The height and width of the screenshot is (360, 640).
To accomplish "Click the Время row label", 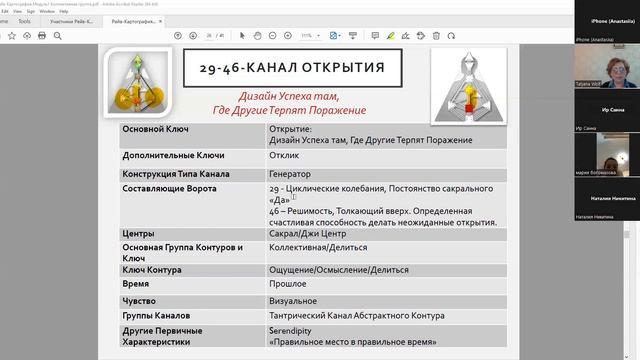I will [136, 284].
